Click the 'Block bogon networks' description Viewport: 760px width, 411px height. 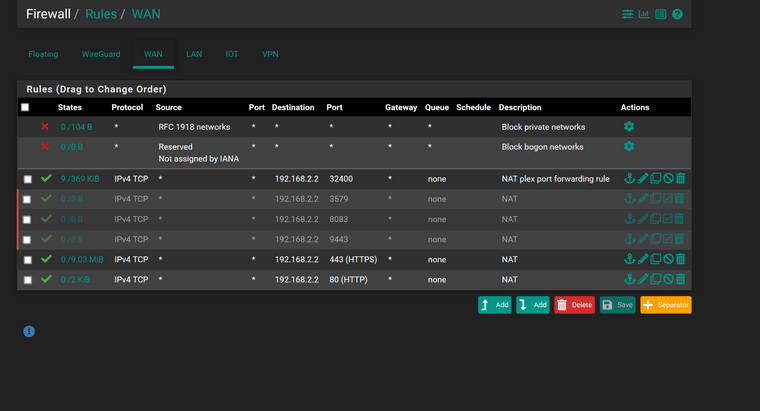click(x=542, y=147)
